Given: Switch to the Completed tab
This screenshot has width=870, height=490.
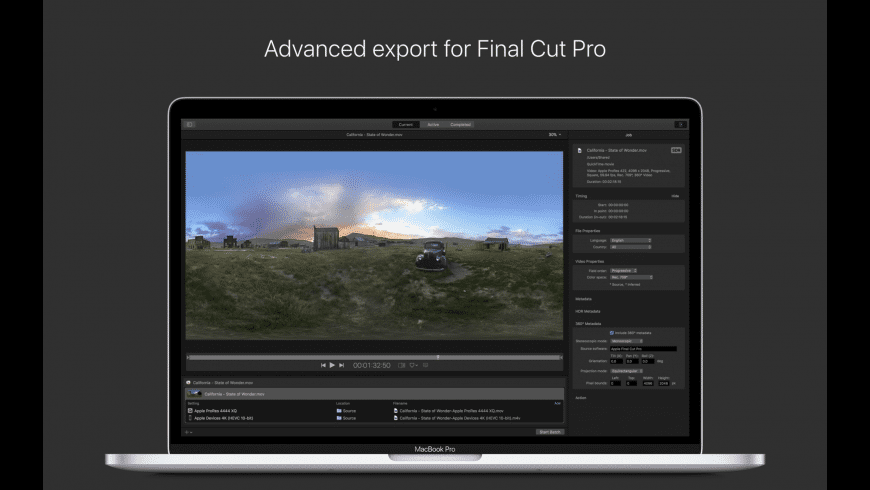Looking at the screenshot, I should point(460,124).
